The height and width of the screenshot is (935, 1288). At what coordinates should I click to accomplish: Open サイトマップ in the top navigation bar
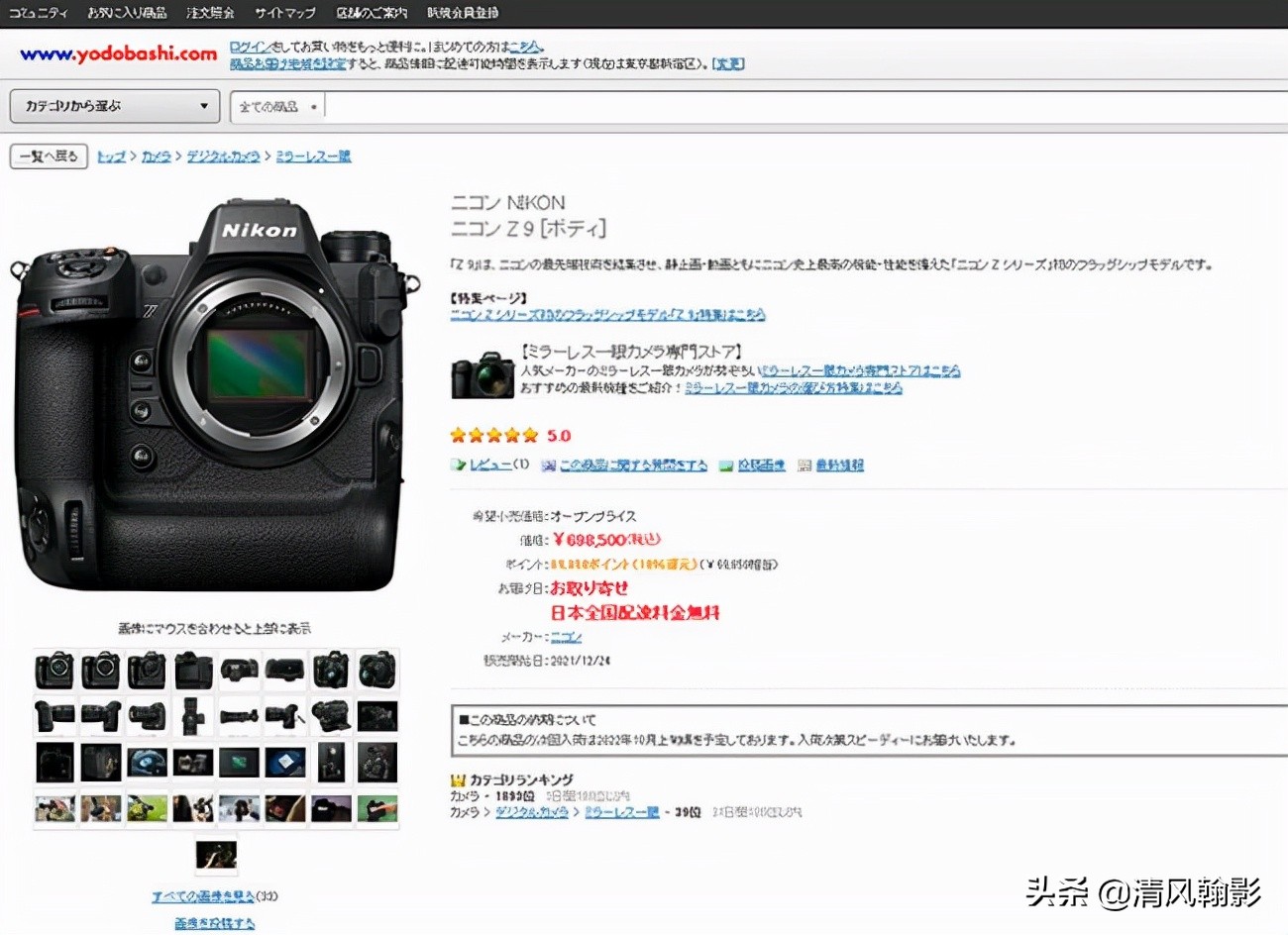coord(285,13)
